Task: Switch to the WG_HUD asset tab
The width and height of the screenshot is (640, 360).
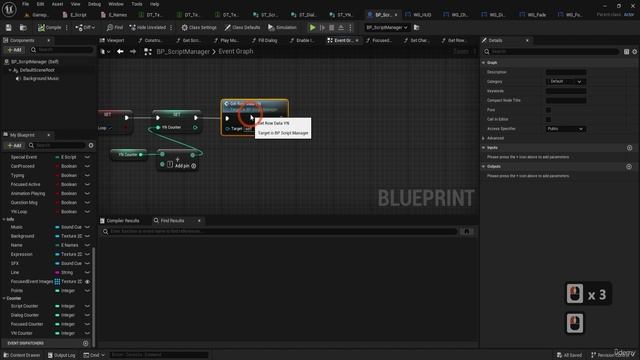Action: click(x=418, y=15)
